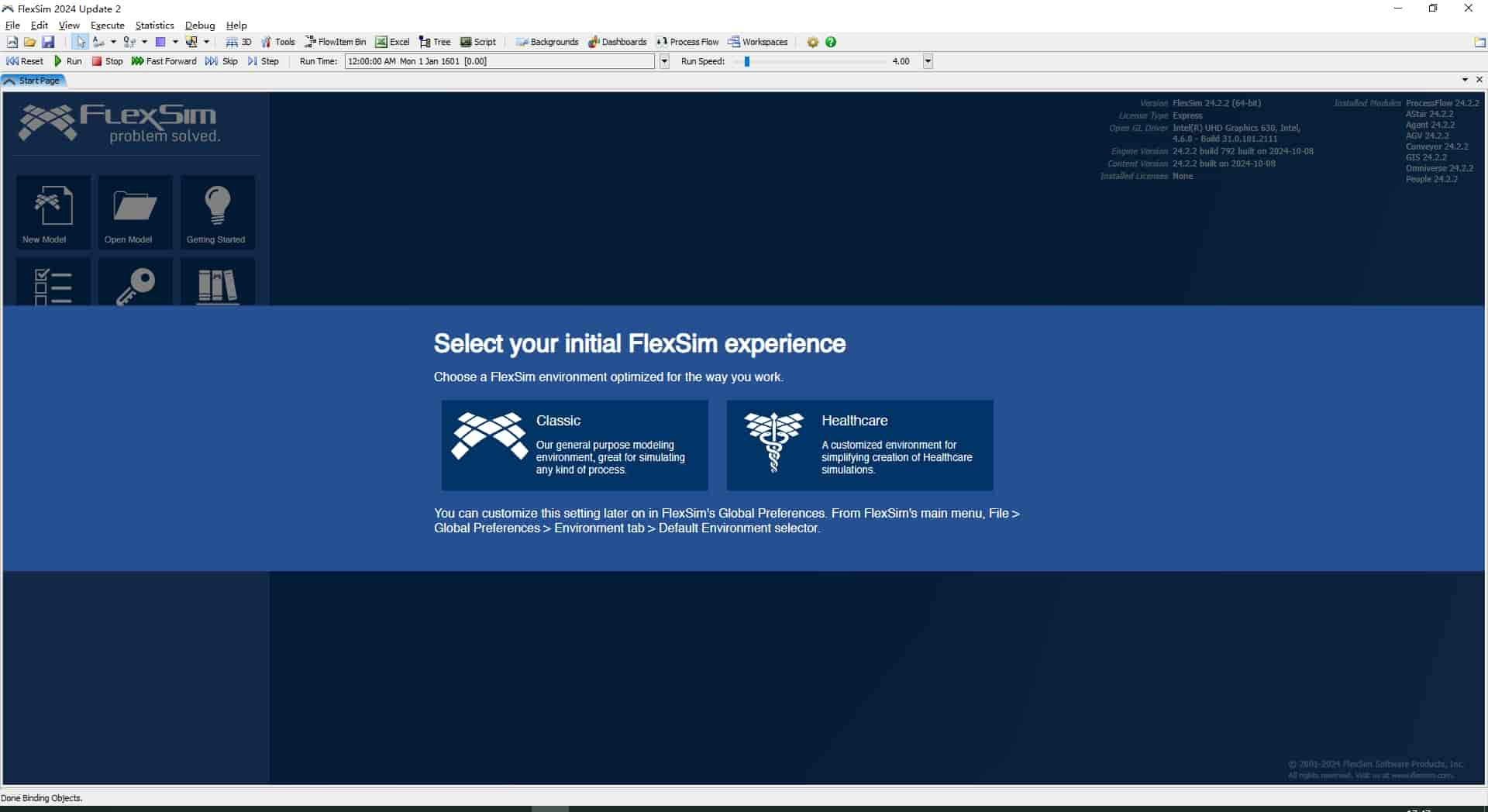
Task: Open the Run Speed dropdown arrow
Action: coord(928,61)
